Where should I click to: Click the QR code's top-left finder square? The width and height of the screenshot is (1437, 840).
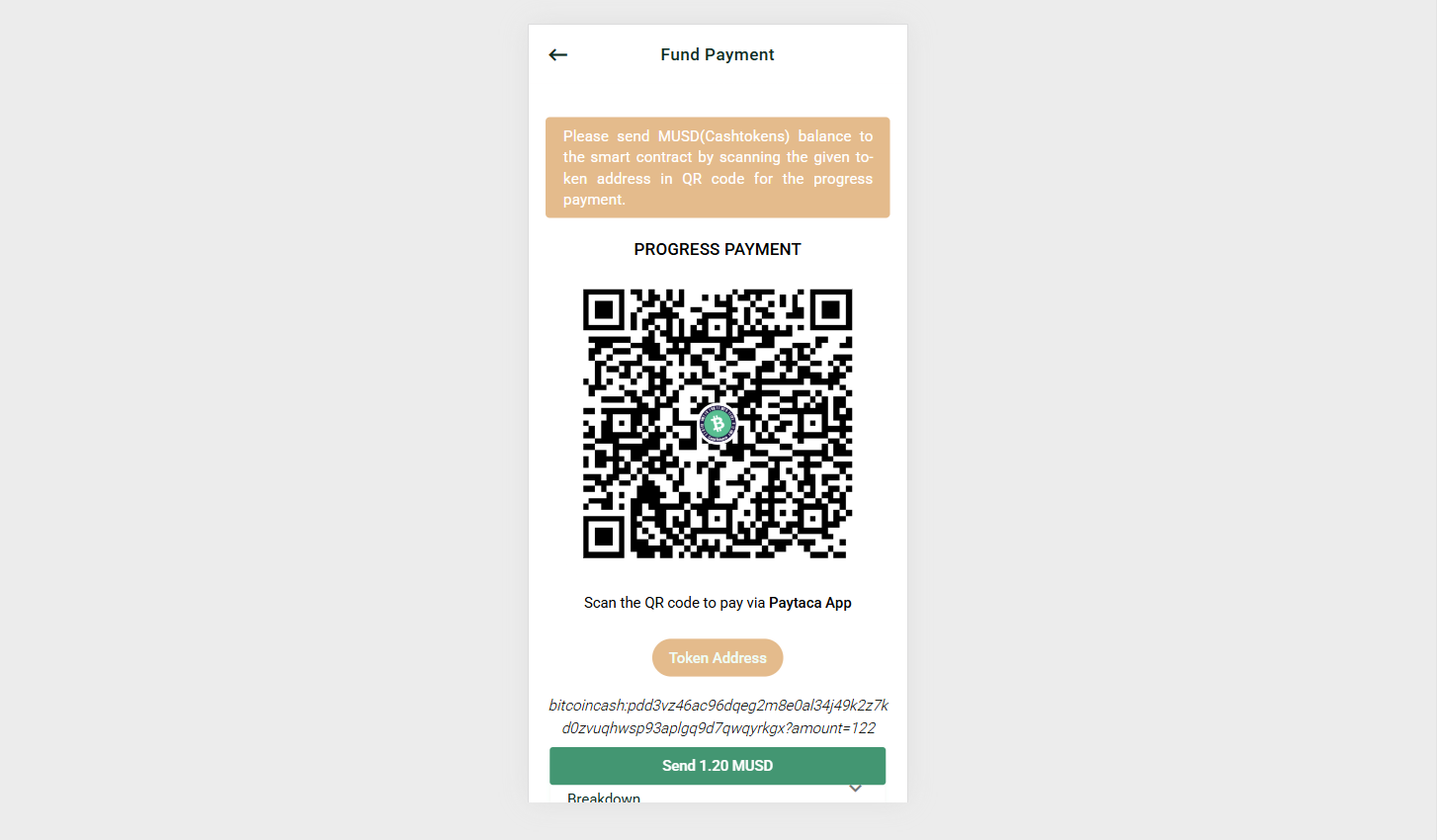click(604, 310)
